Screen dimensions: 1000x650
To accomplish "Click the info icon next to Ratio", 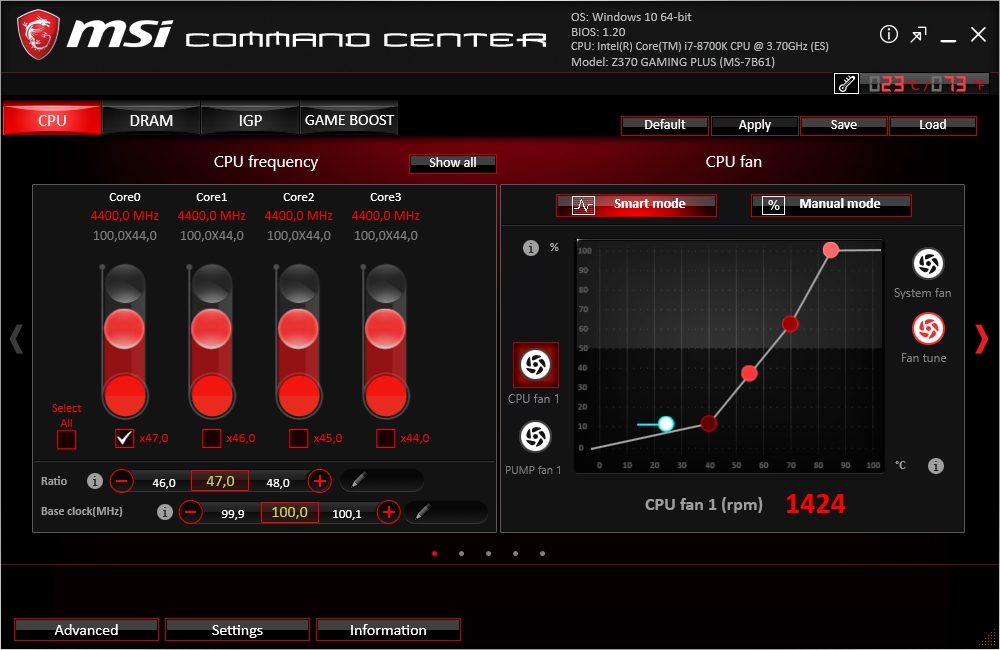I will (x=95, y=481).
